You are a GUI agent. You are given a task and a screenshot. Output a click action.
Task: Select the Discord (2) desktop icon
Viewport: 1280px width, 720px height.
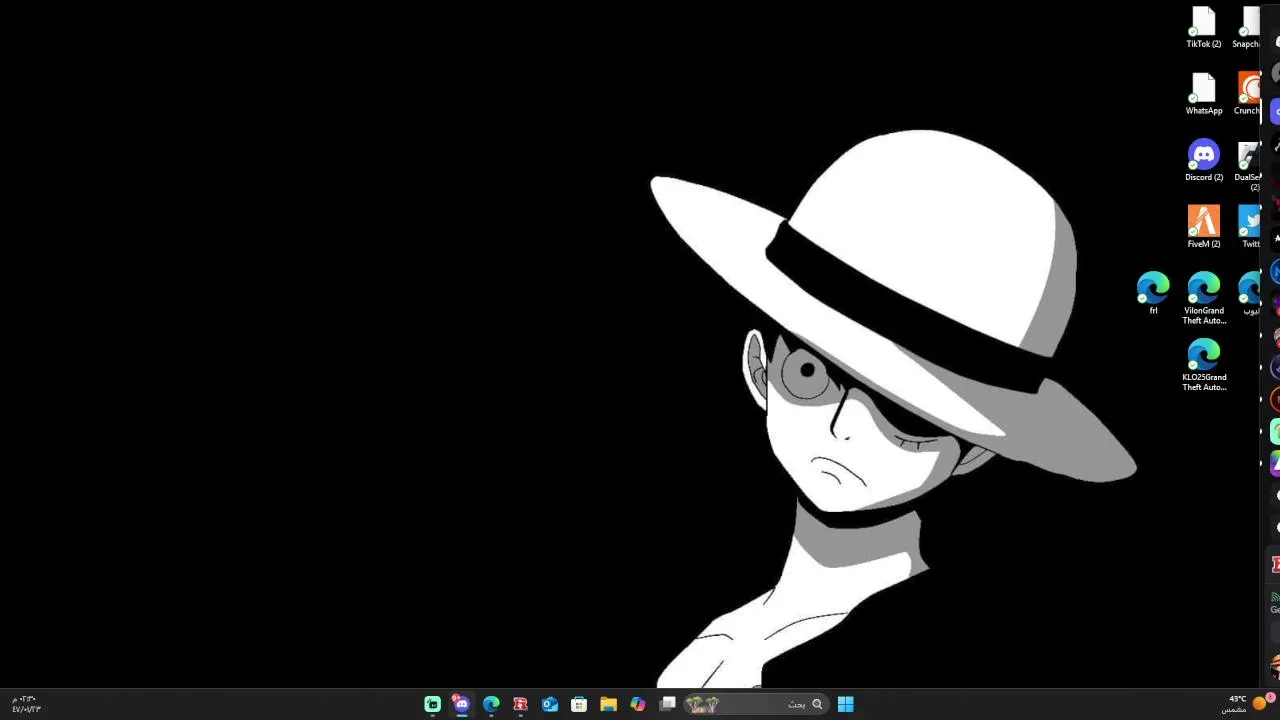(1204, 161)
